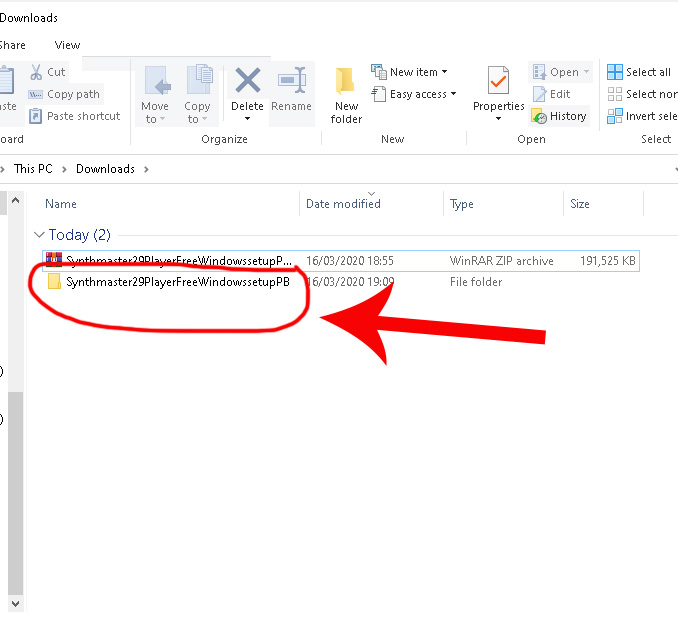Sort files by Date modified column
This screenshot has width=678, height=626.
coord(343,204)
